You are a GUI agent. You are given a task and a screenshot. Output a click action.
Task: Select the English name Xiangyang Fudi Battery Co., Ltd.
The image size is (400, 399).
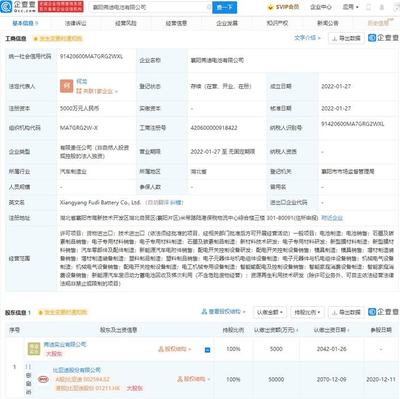click(100, 202)
